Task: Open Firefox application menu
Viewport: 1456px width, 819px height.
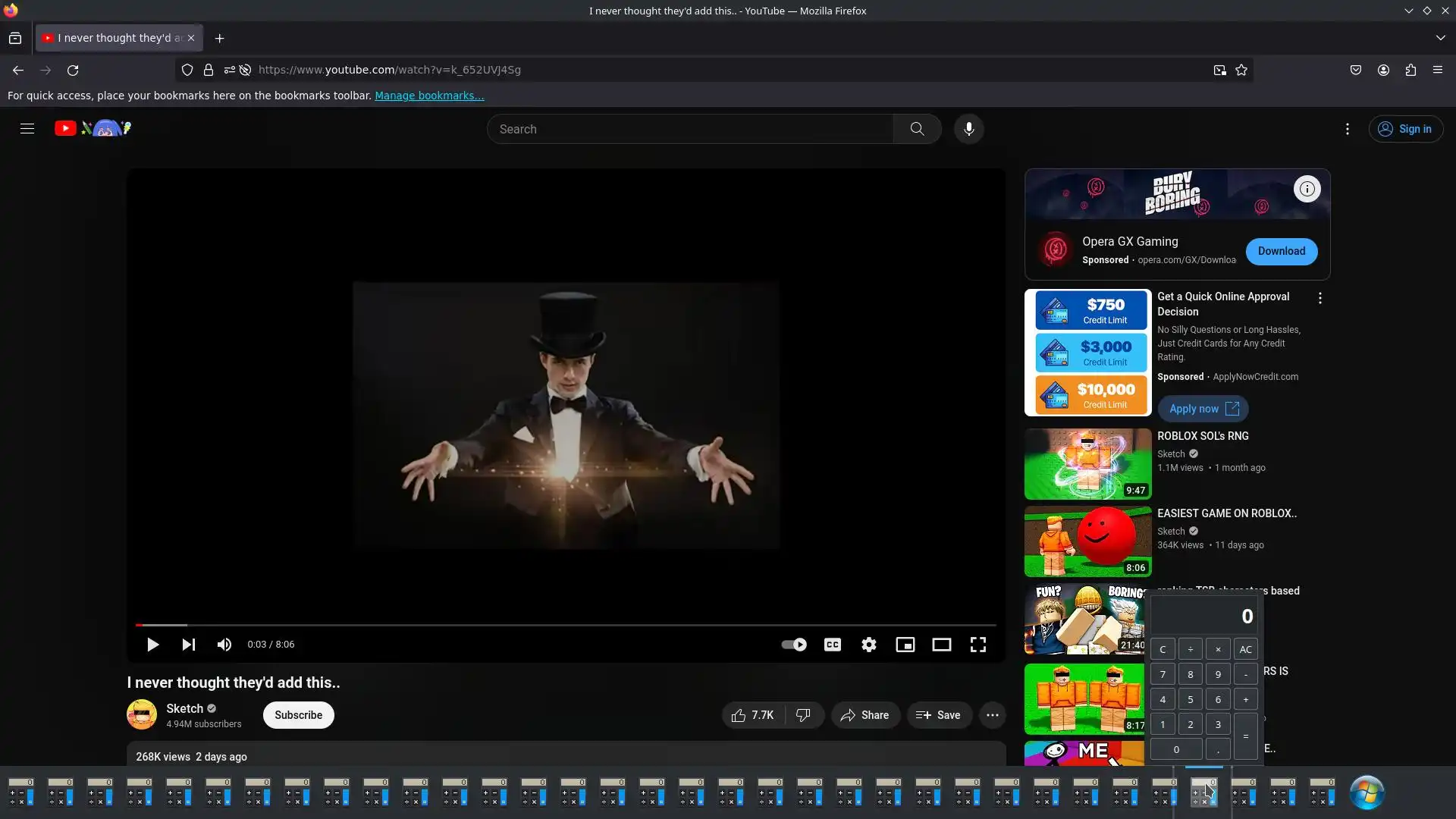Action: pos(1437,70)
